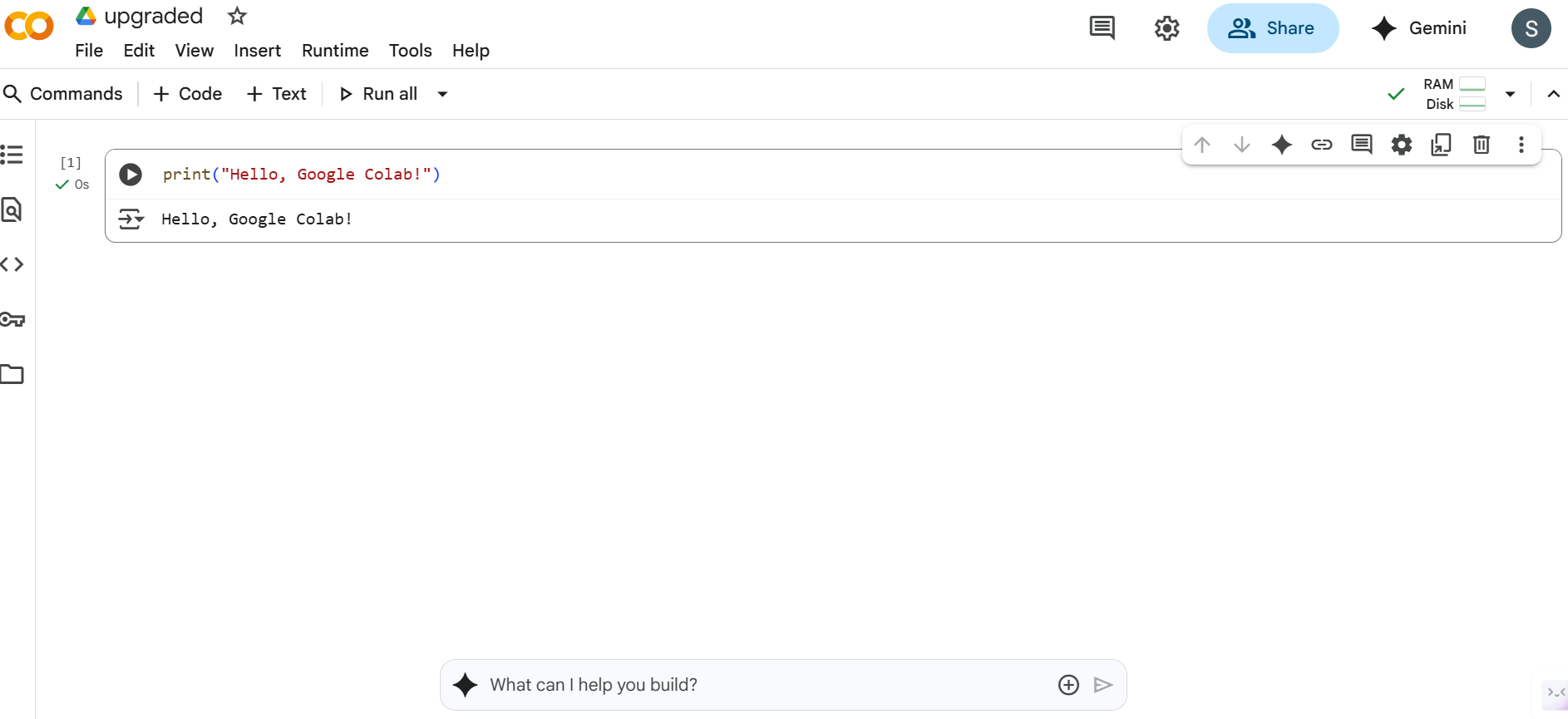
Task: Open the Gemini assistant
Action: tap(1419, 27)
